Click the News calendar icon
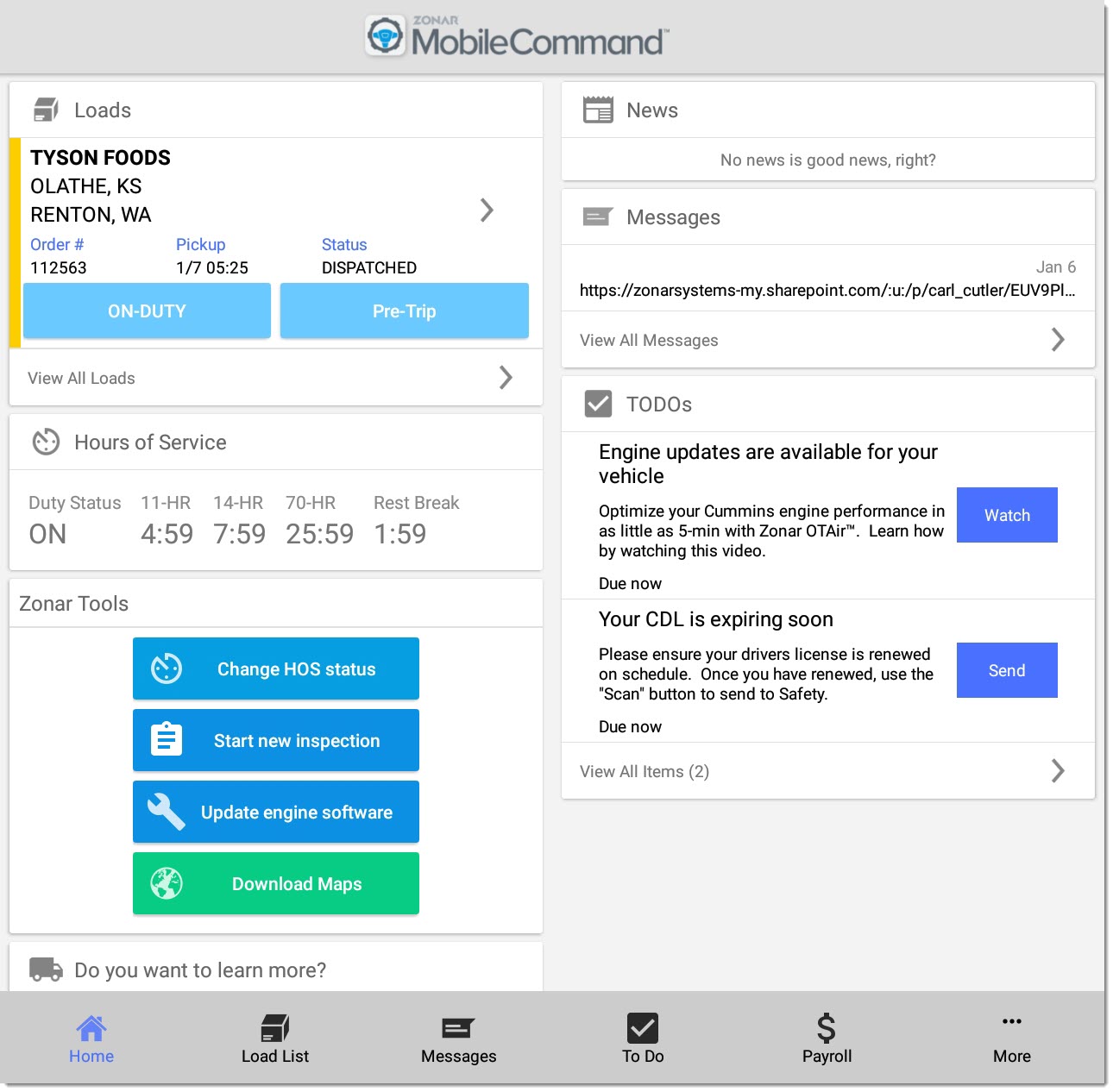 pos(598,110)
